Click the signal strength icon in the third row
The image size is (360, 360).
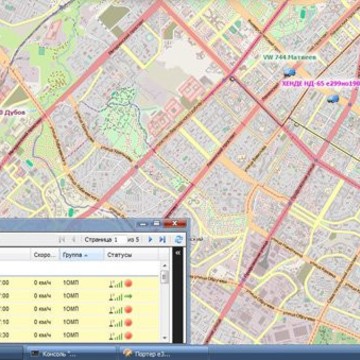point(116,310)
